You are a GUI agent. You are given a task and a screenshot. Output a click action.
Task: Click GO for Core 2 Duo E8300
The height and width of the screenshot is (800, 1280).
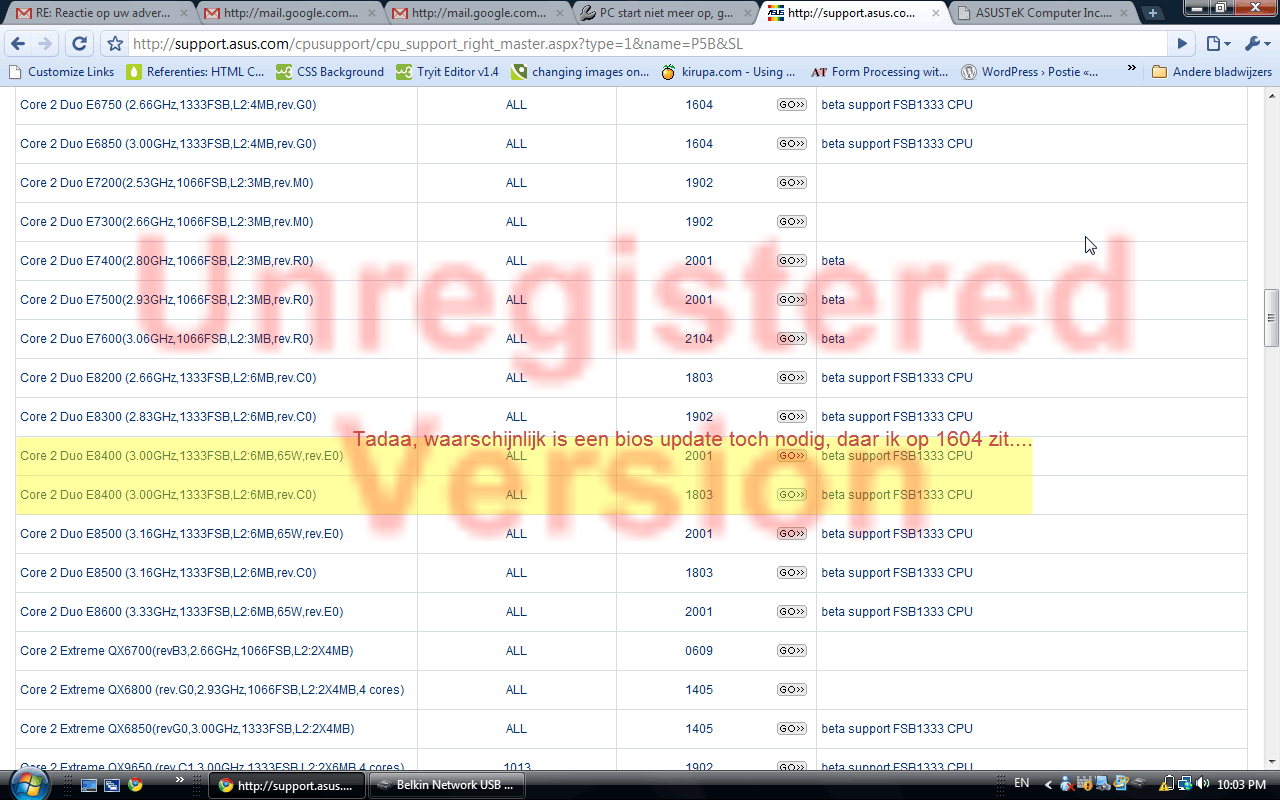792,417
